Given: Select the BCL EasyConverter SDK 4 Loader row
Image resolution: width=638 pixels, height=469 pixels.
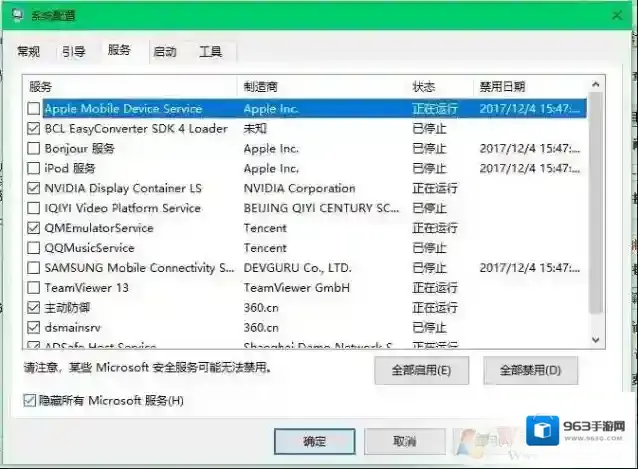Looking at the screenshot, I should coord(305,129).
